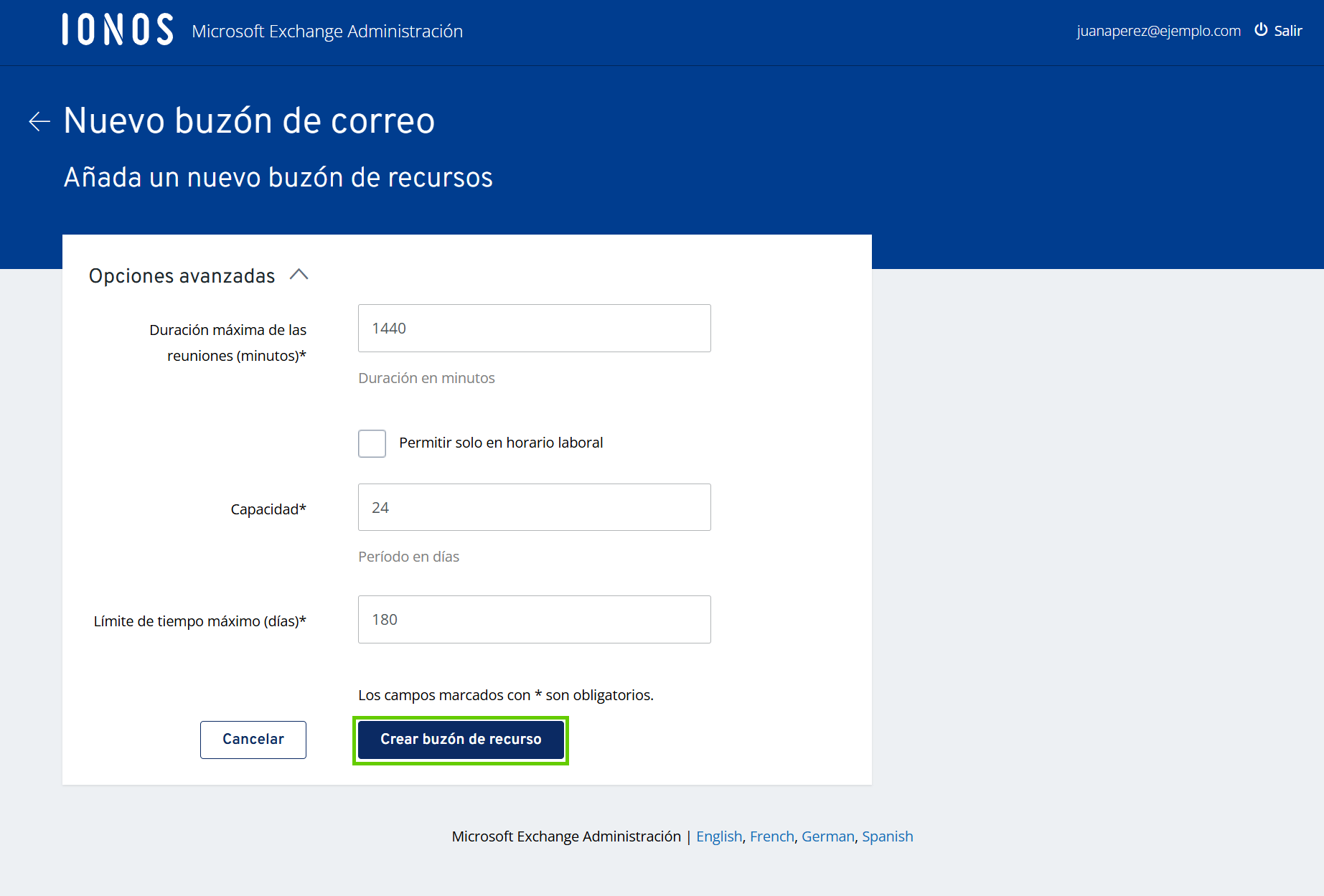
Task: Click the footer Microsoft Exchange Administración text
Action: click(565, 836)
